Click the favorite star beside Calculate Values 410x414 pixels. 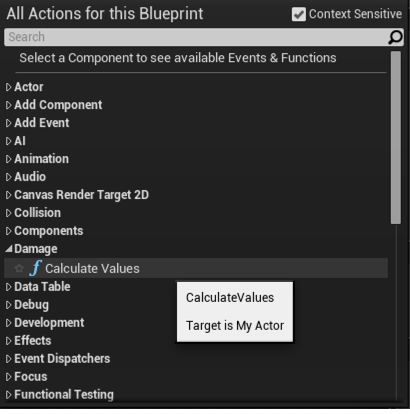tap(19, 268)
